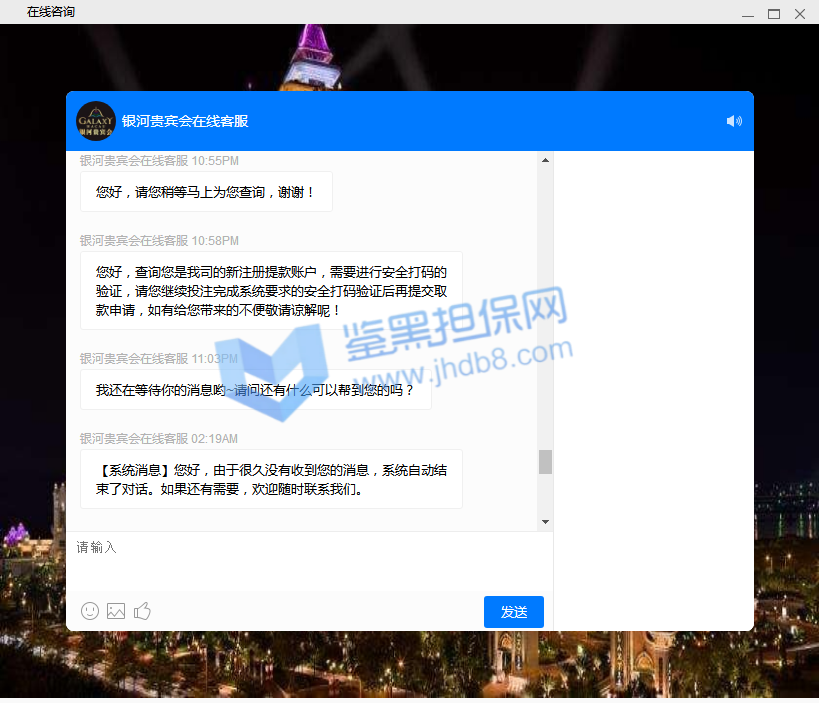Click the image upload icon
Viewport: 819px width, 703px height.
pyautogui.click(x=116, y=611)
